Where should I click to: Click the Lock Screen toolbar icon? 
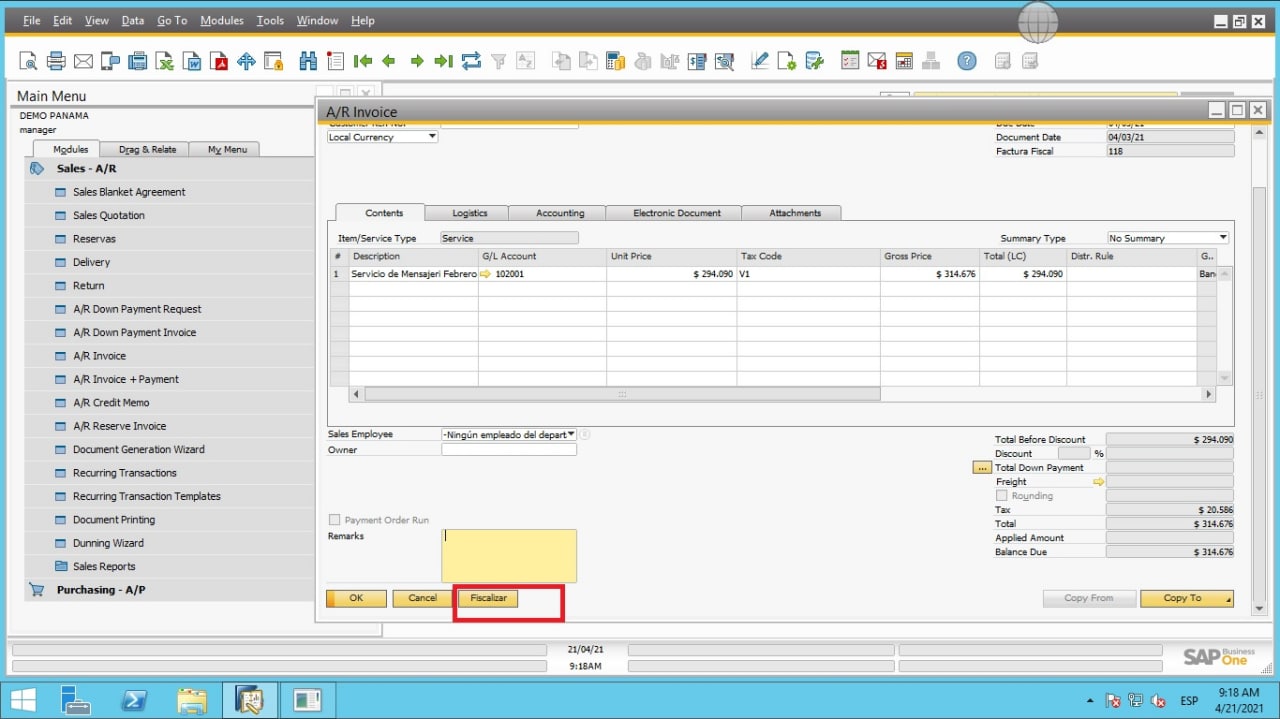272,61
